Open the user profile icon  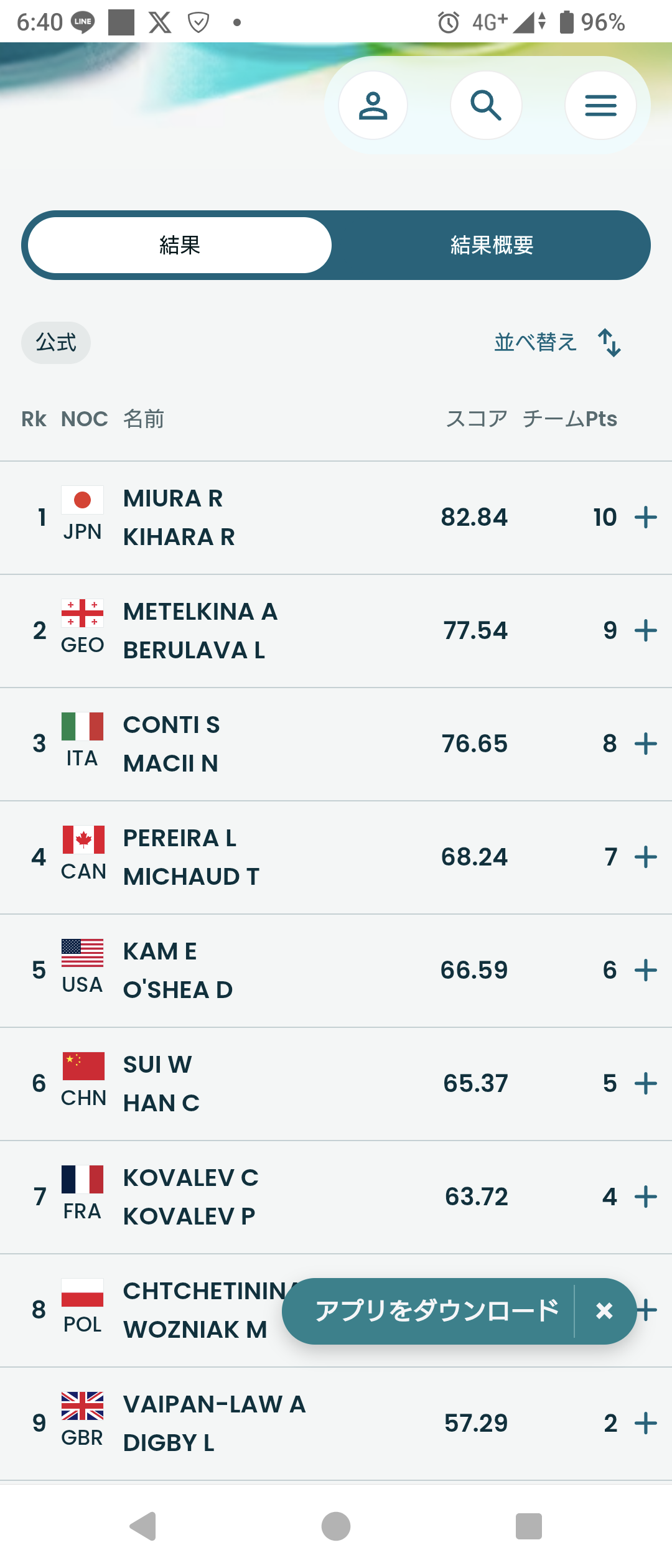pyautogui.click(x=373, y=105)
